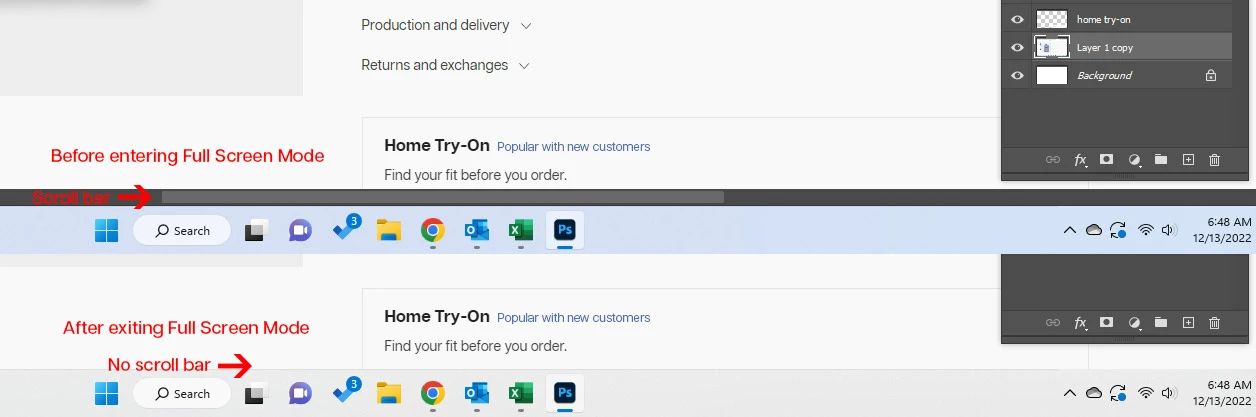Click the Background layer thumbnail
This screenshot has width=1256, height=417.
[x=1052, y=75]
